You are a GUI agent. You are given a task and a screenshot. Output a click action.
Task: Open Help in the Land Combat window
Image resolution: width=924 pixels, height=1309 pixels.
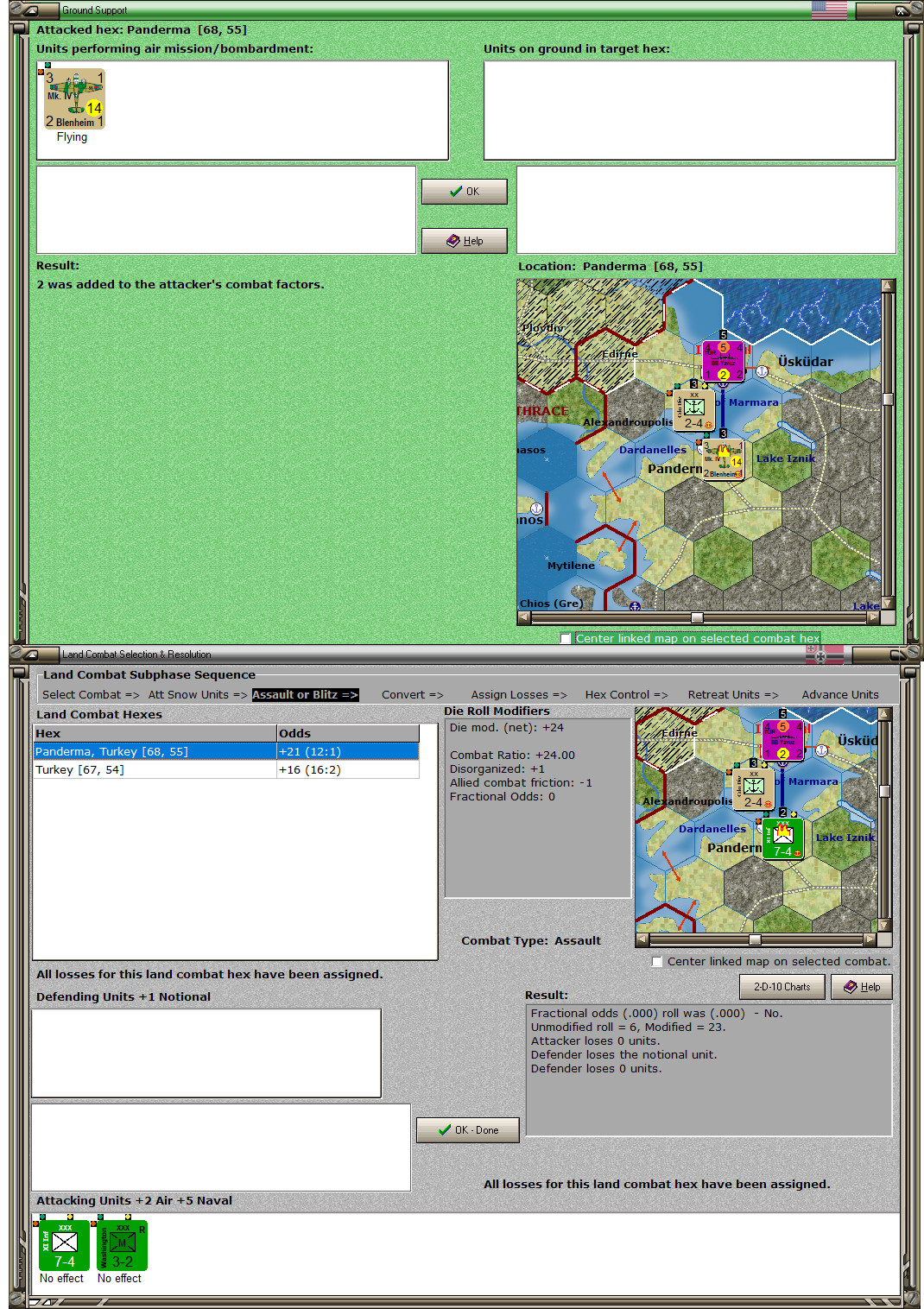(862, 987)
